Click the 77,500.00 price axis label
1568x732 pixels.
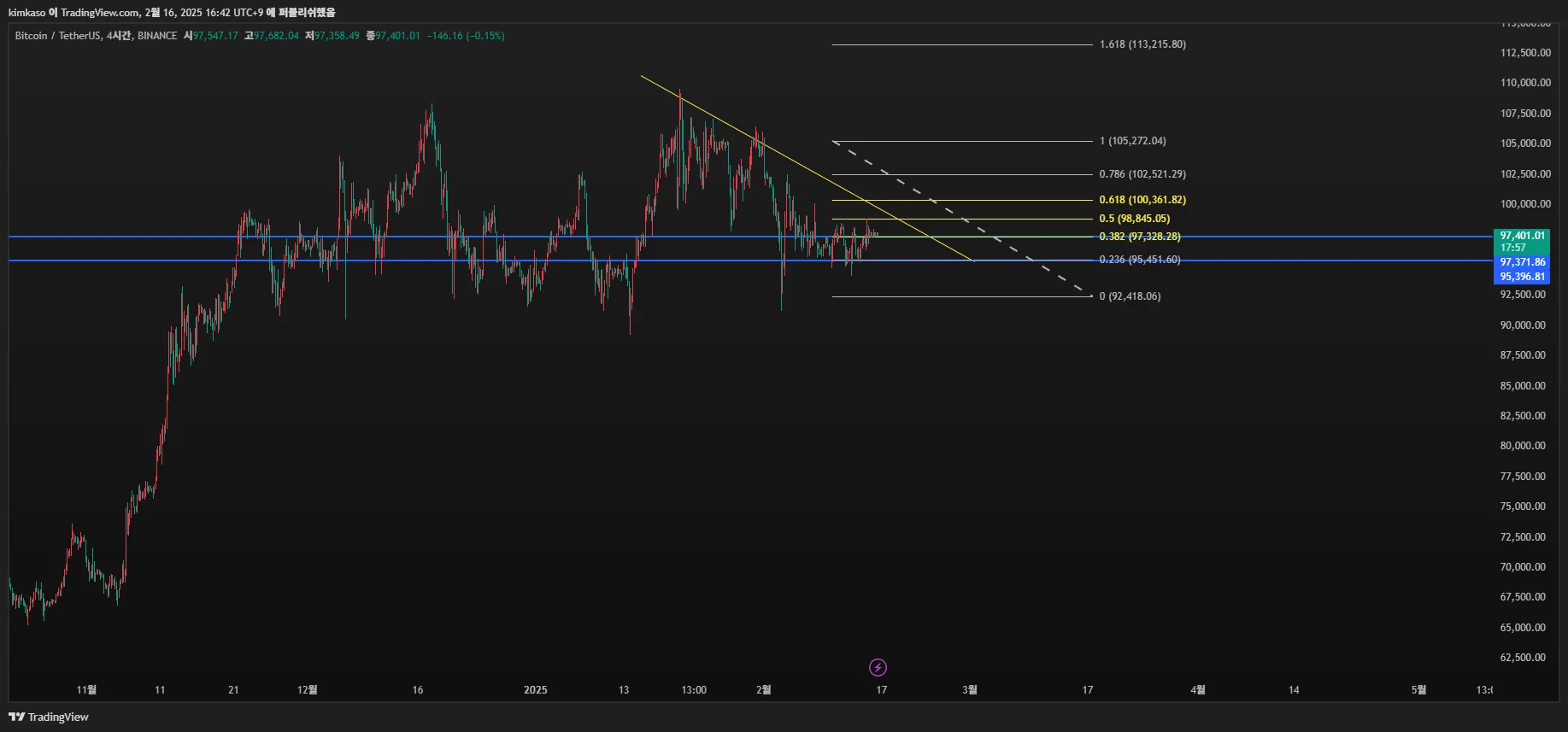1523,477
